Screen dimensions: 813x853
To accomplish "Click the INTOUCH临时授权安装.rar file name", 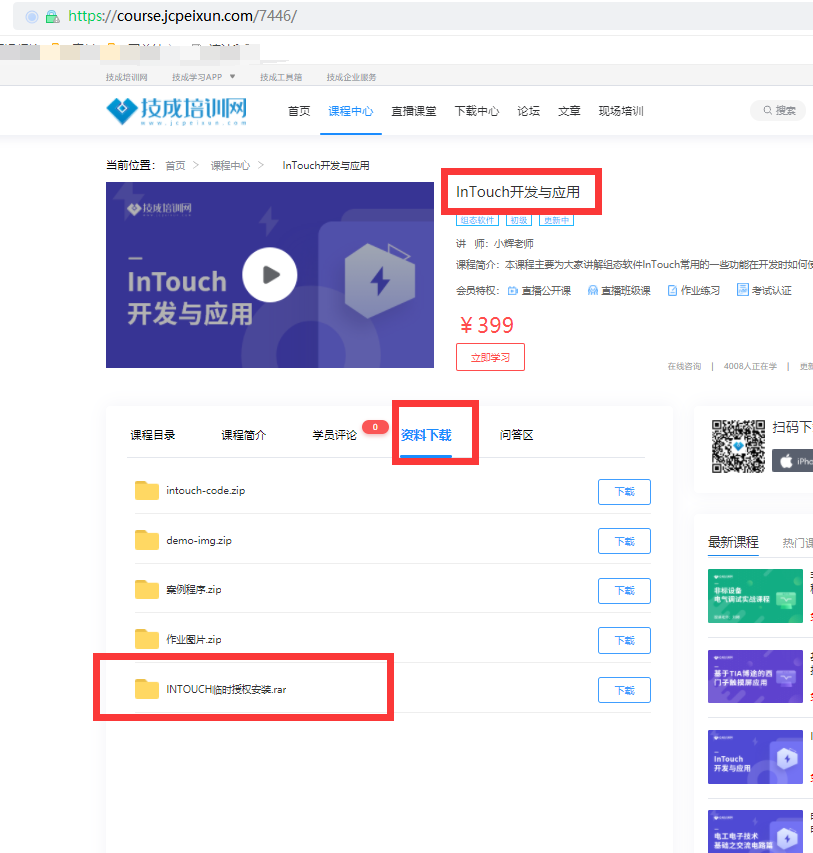I will pos(226,689).
